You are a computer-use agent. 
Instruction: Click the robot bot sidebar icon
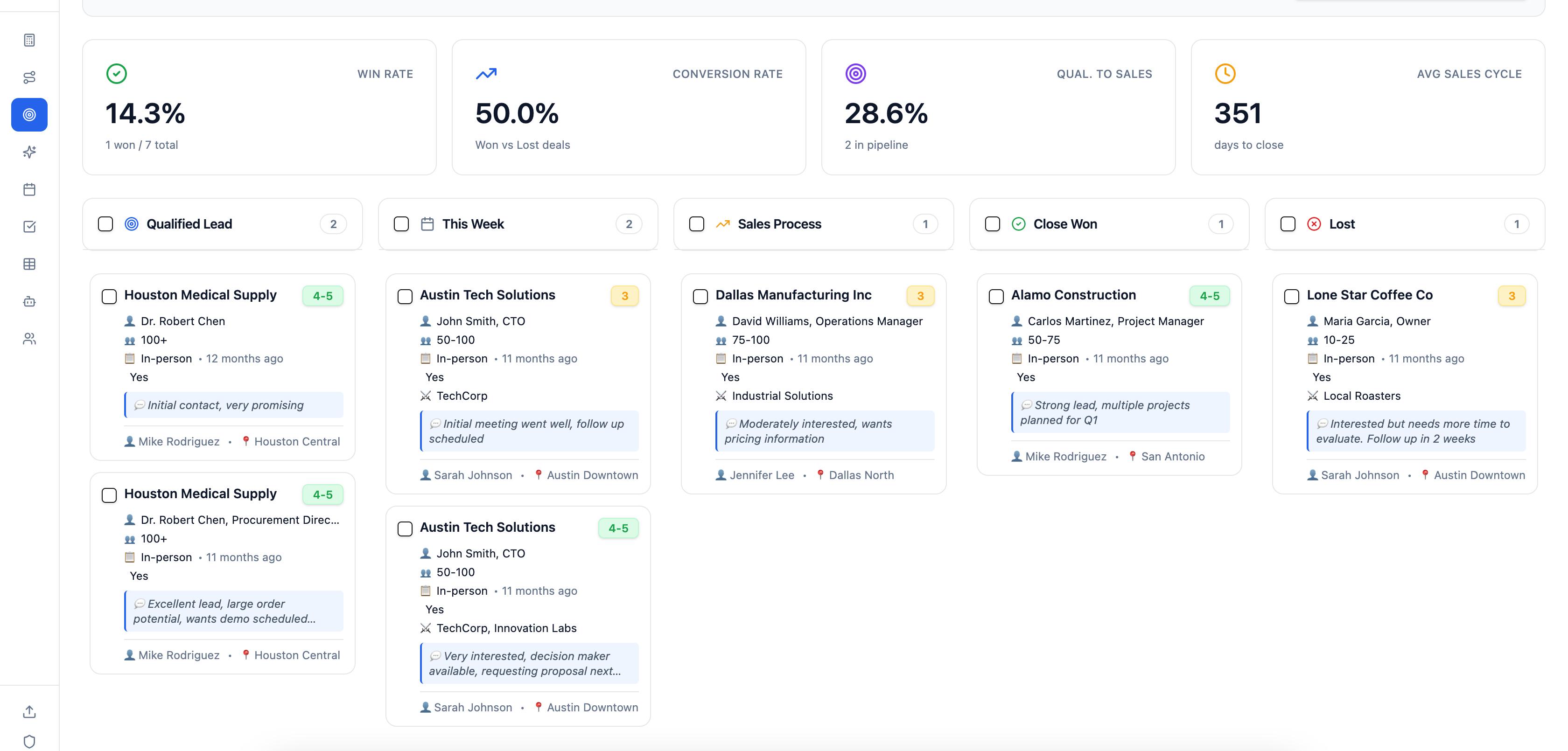[x=29, y=301]
